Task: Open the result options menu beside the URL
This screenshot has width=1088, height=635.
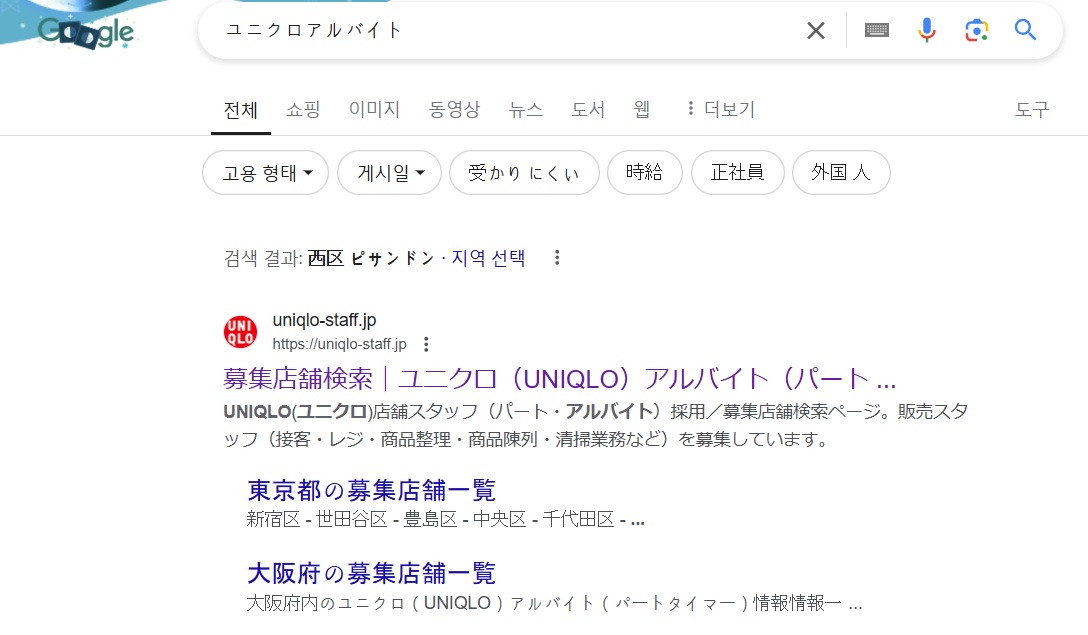Action: [x=426, y=344]
